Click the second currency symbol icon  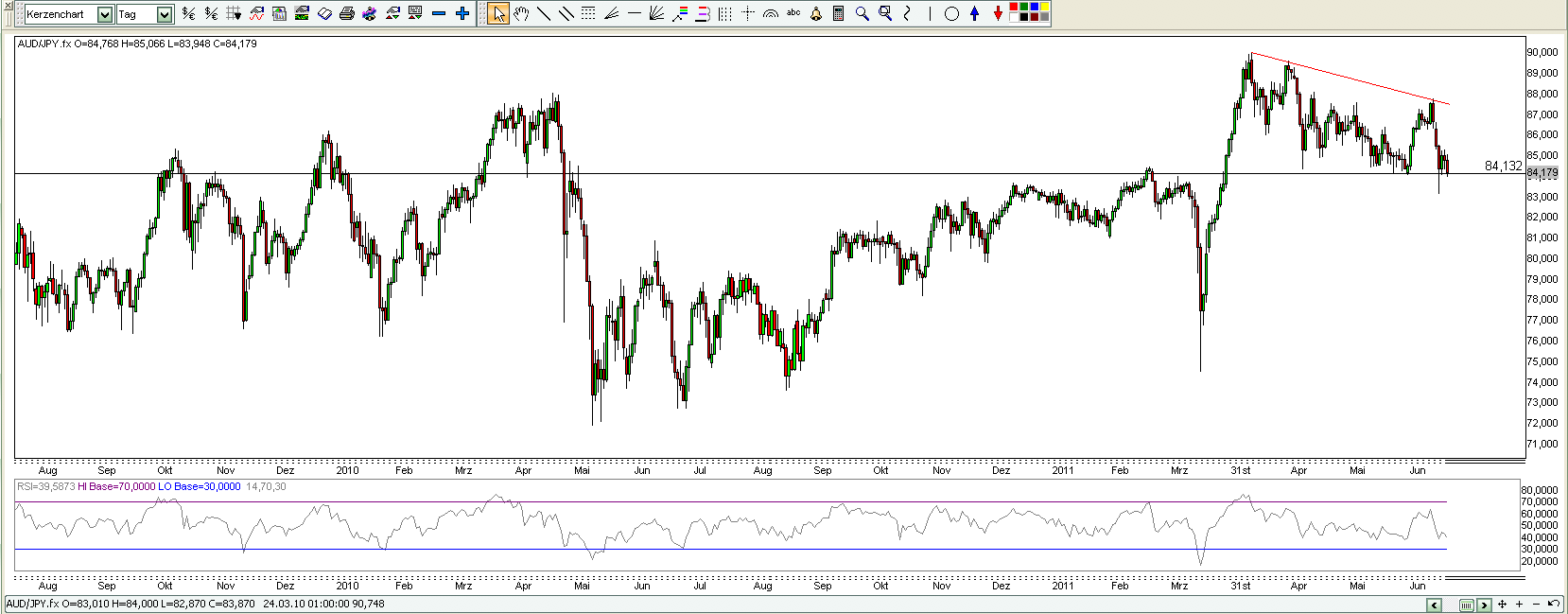pyautogui.click(x=211, y=13)
